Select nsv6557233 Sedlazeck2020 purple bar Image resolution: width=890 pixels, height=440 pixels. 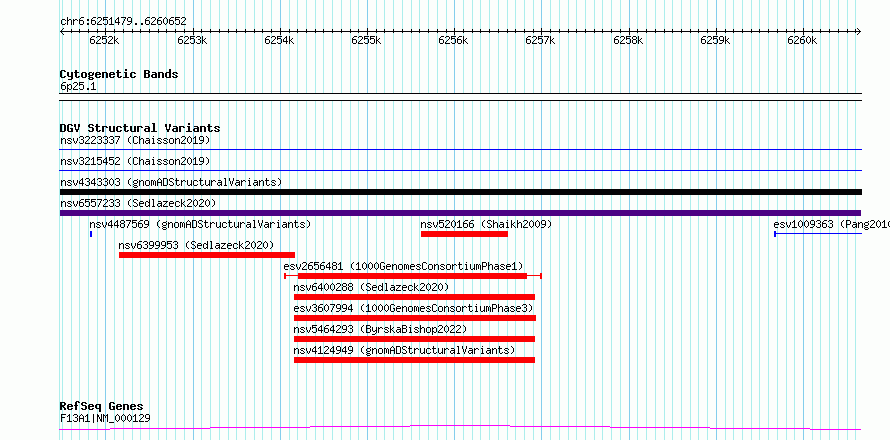[460, 213]
